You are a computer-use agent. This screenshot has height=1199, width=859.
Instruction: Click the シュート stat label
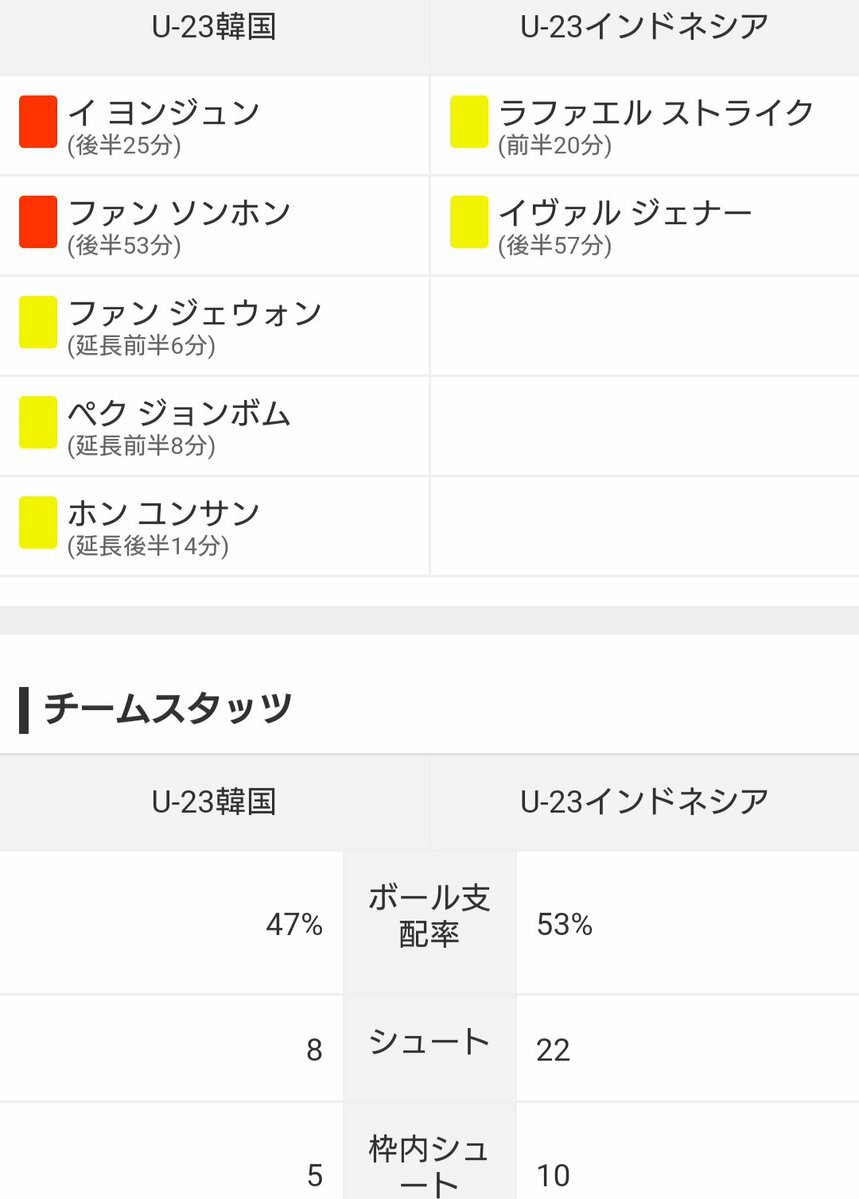[429, 1042]
